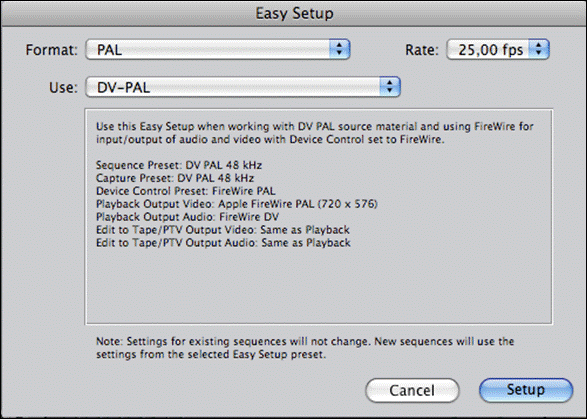Click the Device Control Preset line
This screenshot has height=419, width=587.
pyautogui.click(x=186, y=191)
